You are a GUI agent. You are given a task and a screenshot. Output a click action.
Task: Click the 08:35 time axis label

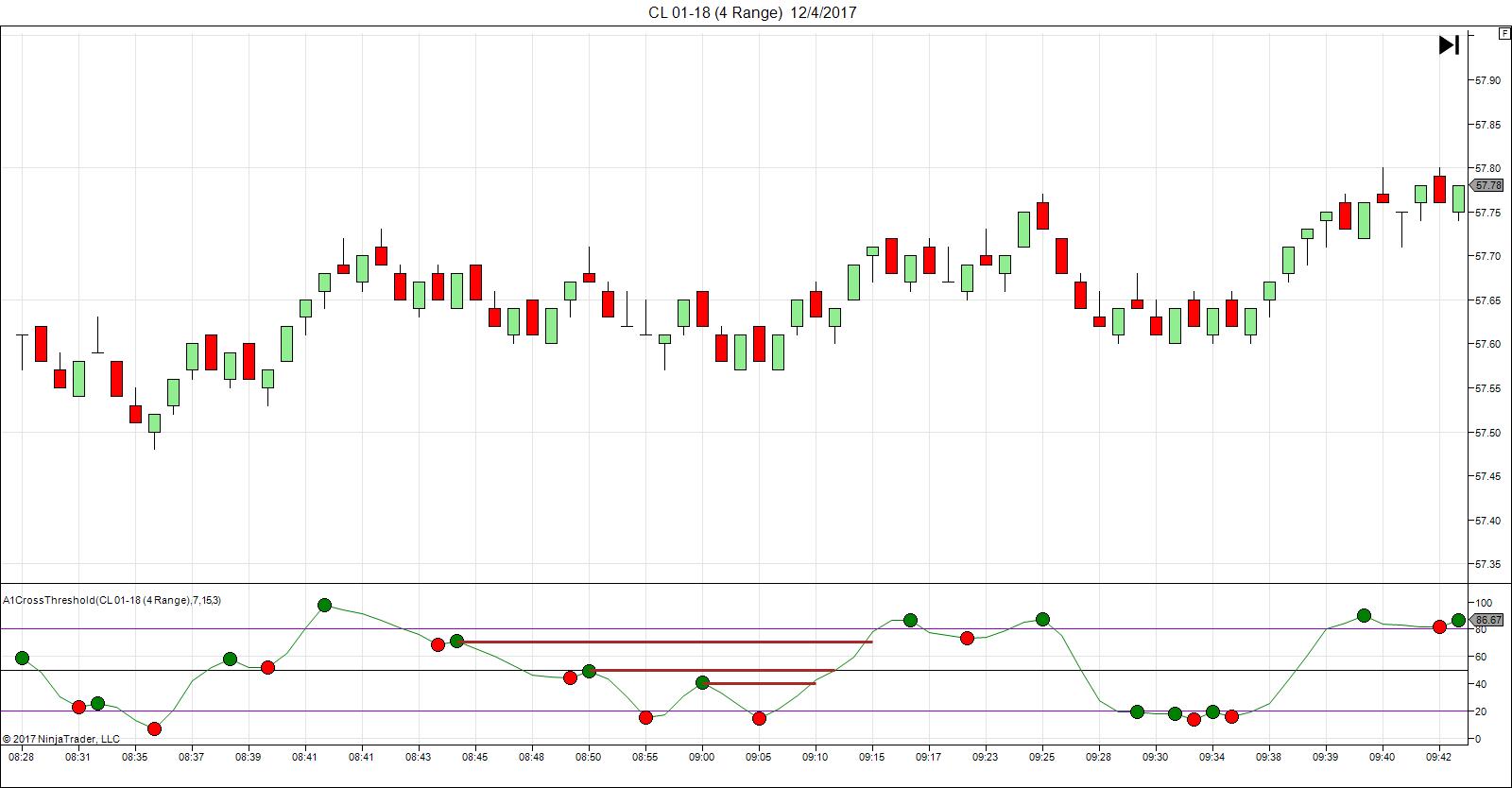pos(135,757)
